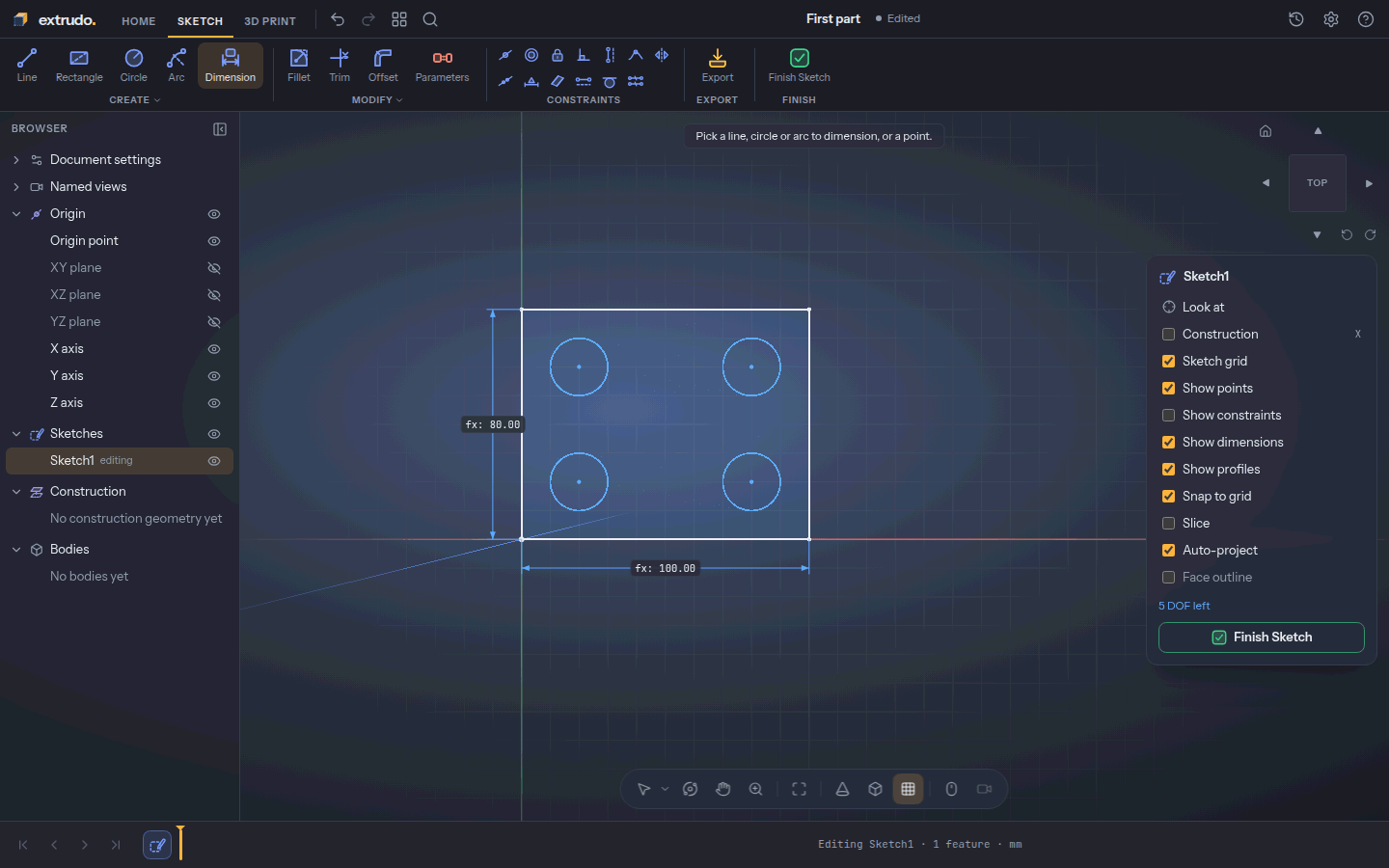Open the Parameters dialog
Viewport: 1389px width, 868px height.
click(443, 66)
